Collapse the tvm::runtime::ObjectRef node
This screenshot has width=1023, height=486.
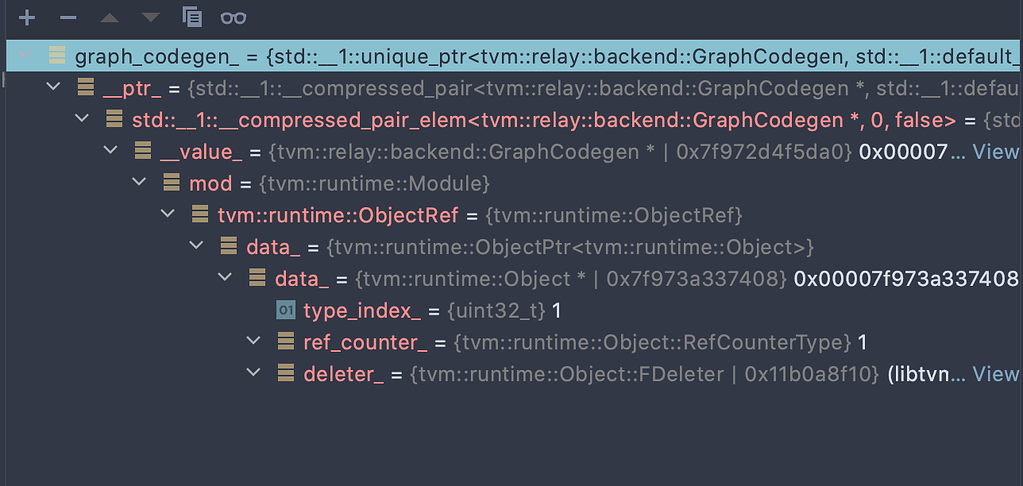(x=169, y=216)
